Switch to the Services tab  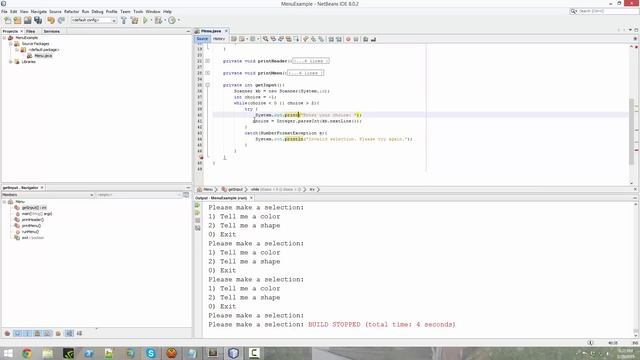[51, 31]
